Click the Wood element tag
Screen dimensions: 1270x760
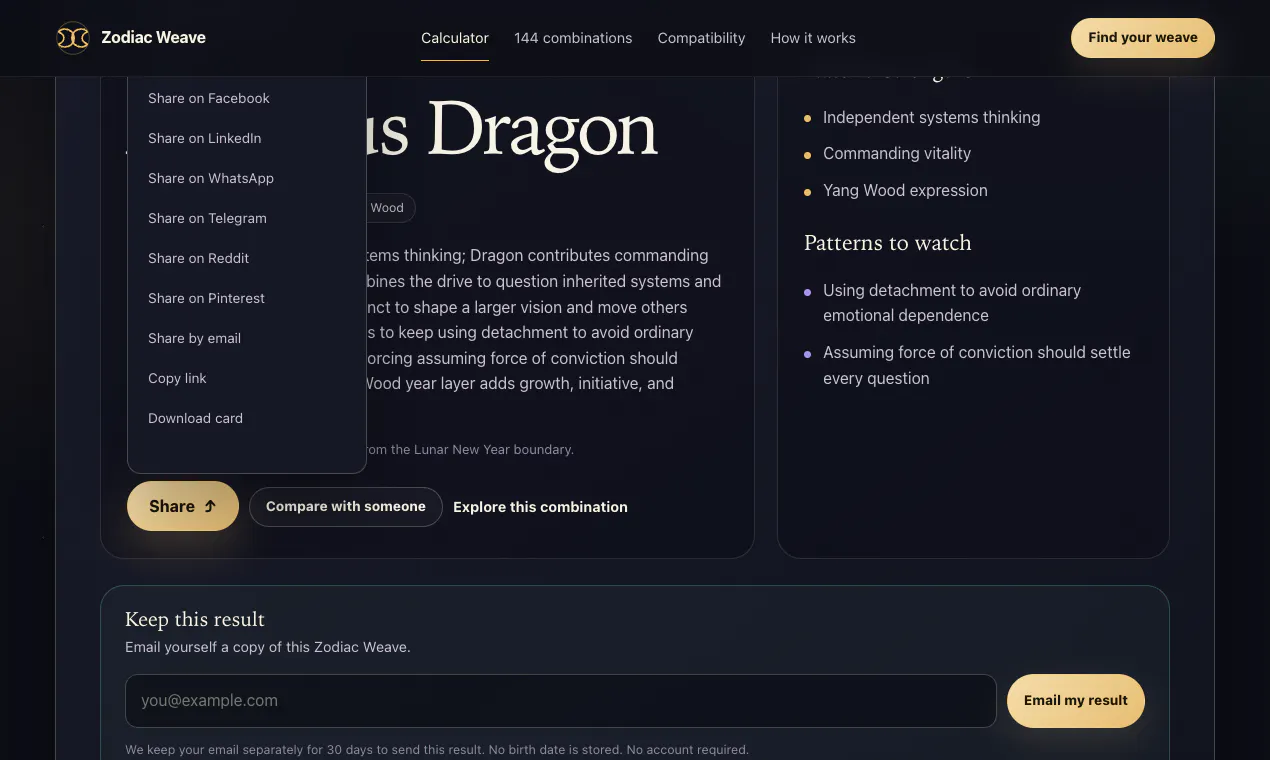(388, 208)
